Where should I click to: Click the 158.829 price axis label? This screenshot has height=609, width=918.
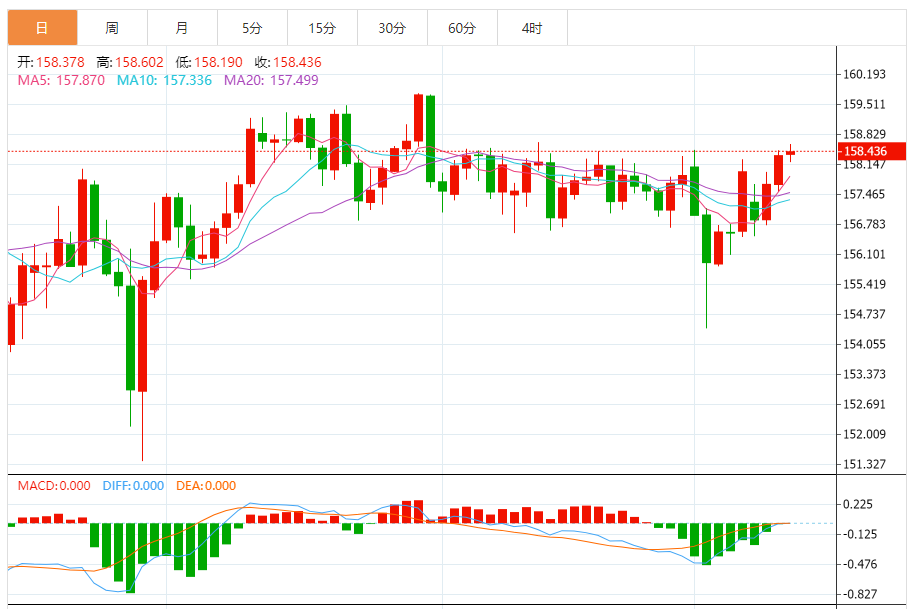[x=864, y=134]
